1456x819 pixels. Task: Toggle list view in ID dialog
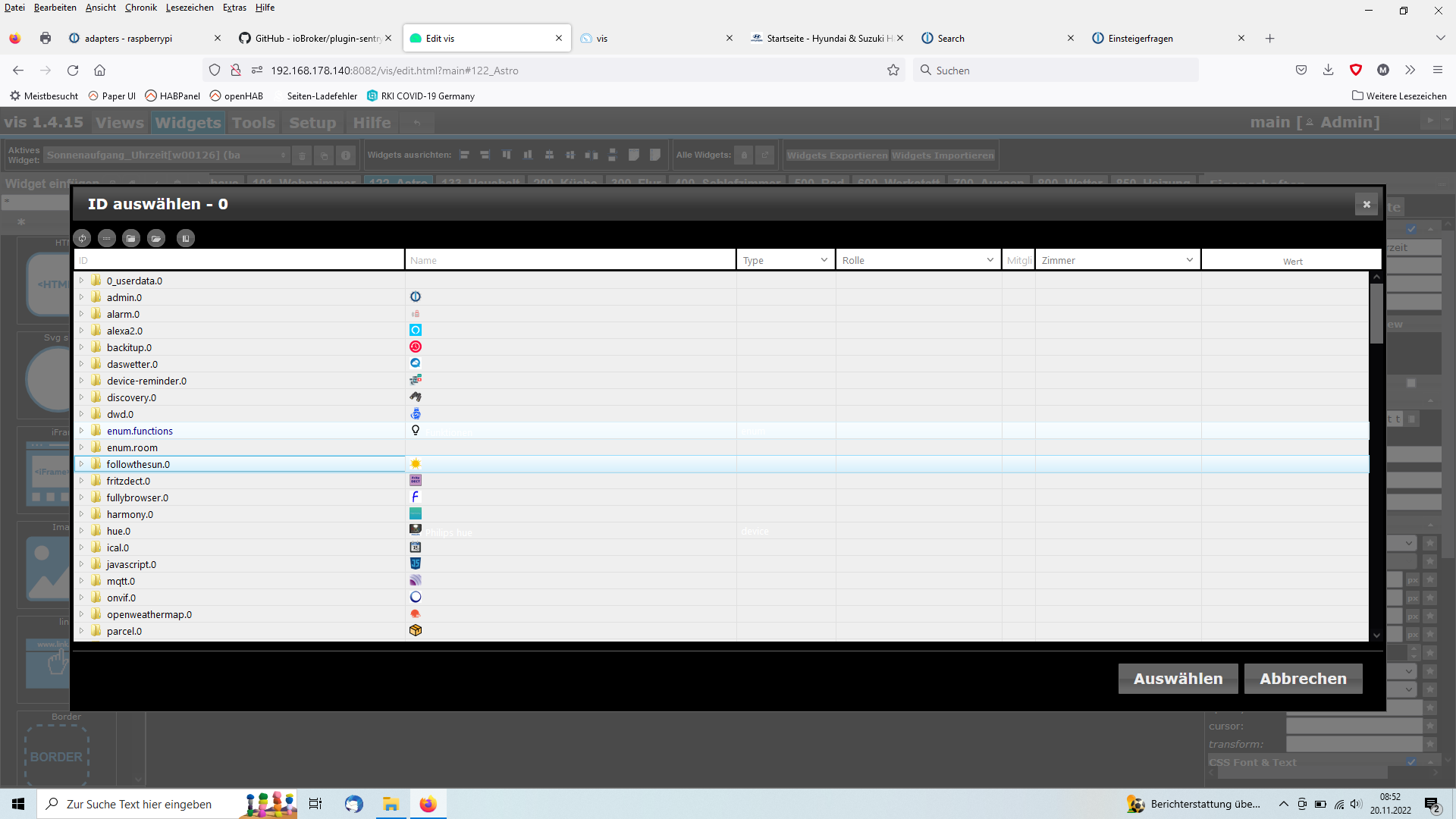pos(107,239)
